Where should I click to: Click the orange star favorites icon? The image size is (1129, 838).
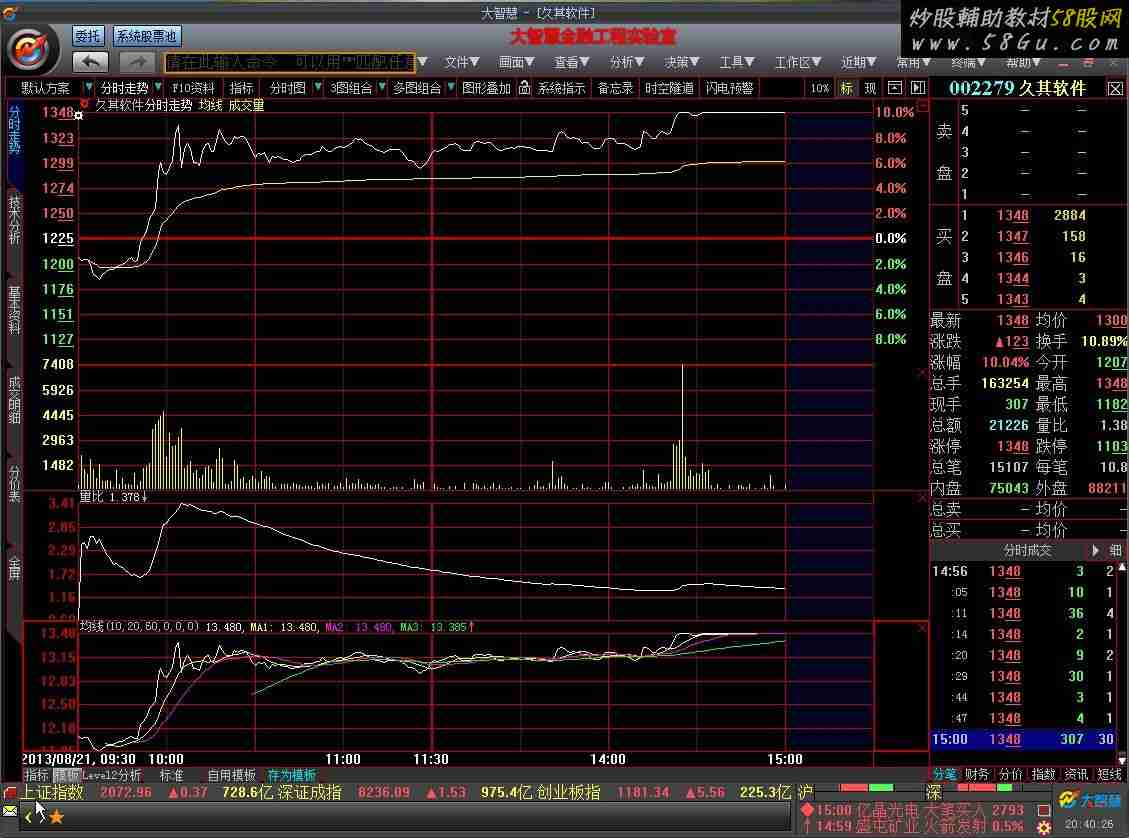point(56,816)
